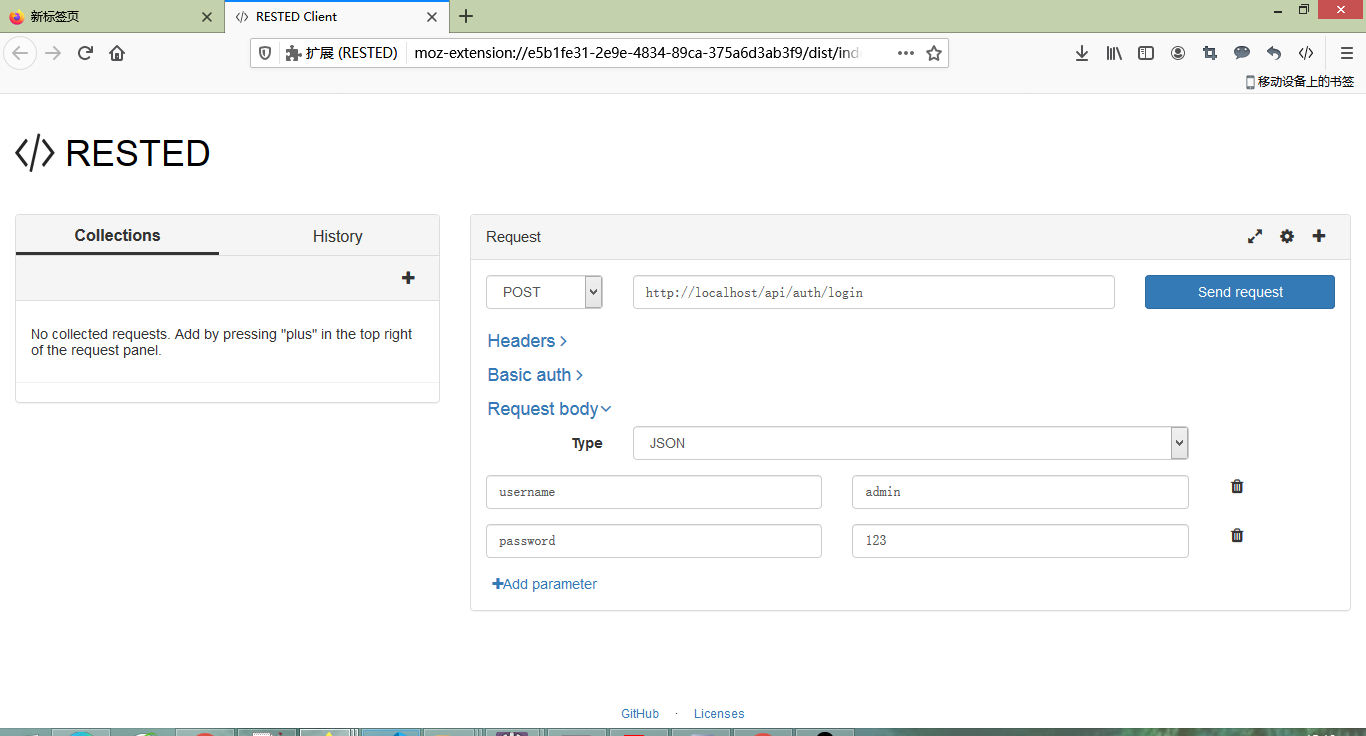Click the RESTED logo icon

[35, 153]
